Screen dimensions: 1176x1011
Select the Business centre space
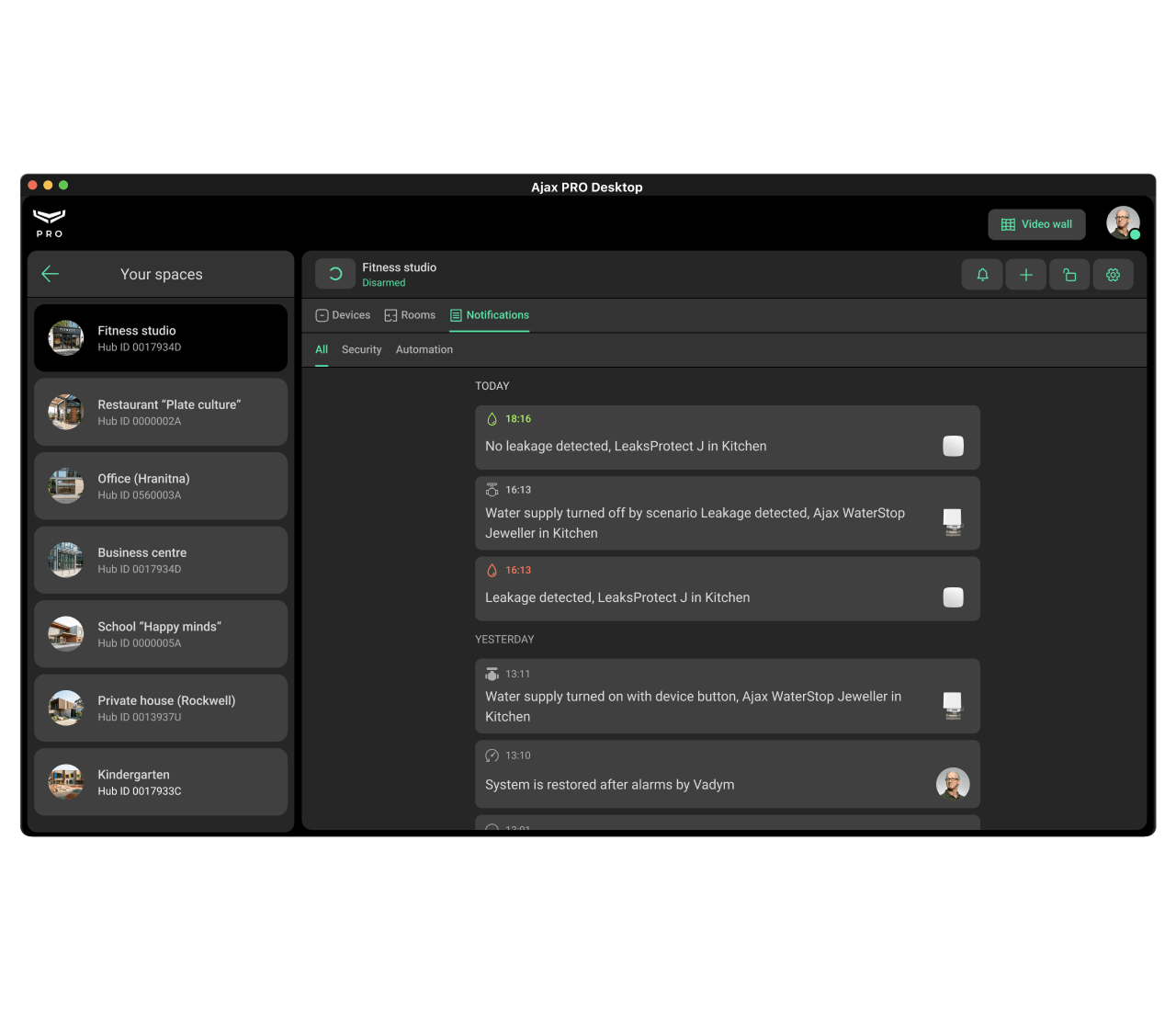pyautogui.click(x=161, y=560)
